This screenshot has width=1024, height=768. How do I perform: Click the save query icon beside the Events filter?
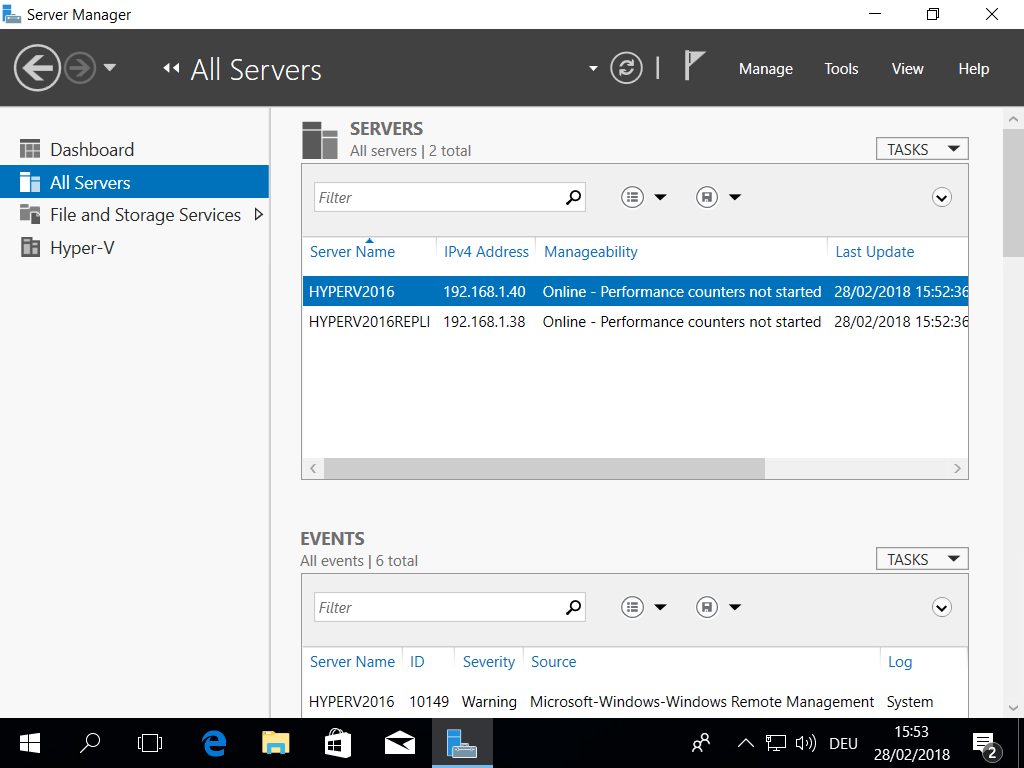point(706,607)
